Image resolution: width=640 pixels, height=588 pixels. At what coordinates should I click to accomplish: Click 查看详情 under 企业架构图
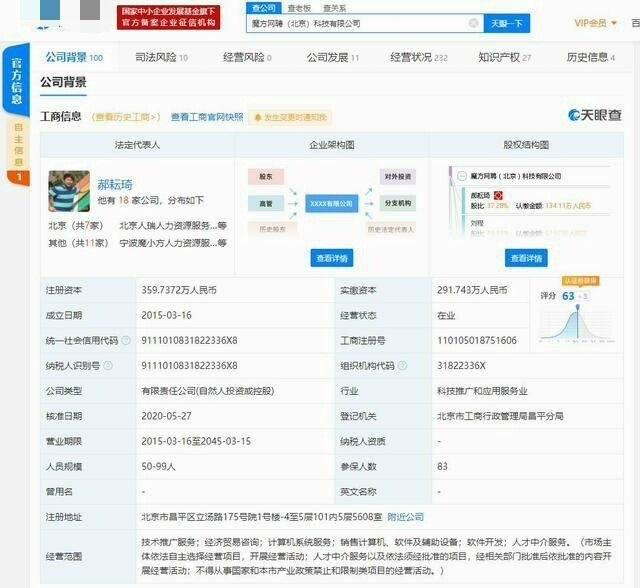[x=332, y=258]
